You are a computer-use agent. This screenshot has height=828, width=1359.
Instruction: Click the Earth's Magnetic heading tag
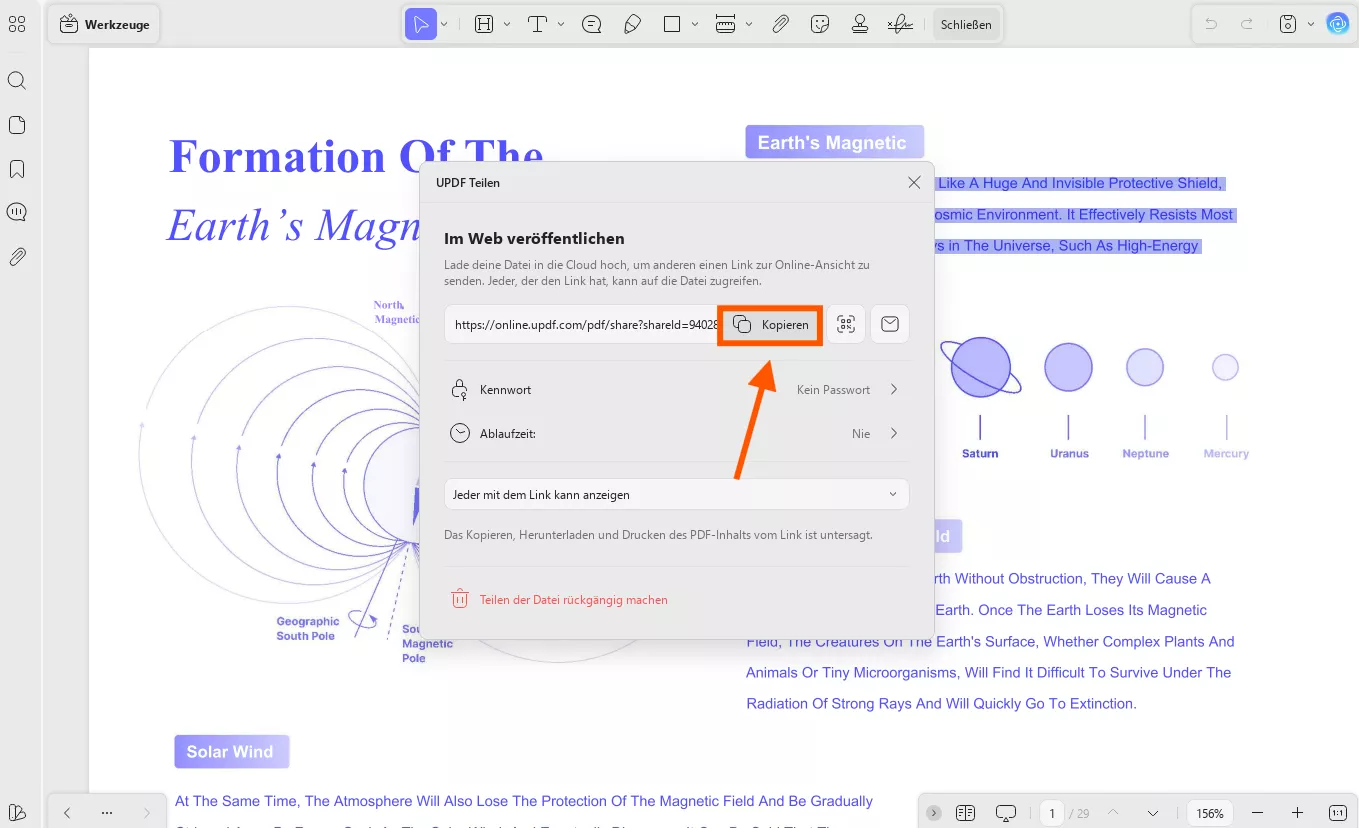tap(833, 142)
